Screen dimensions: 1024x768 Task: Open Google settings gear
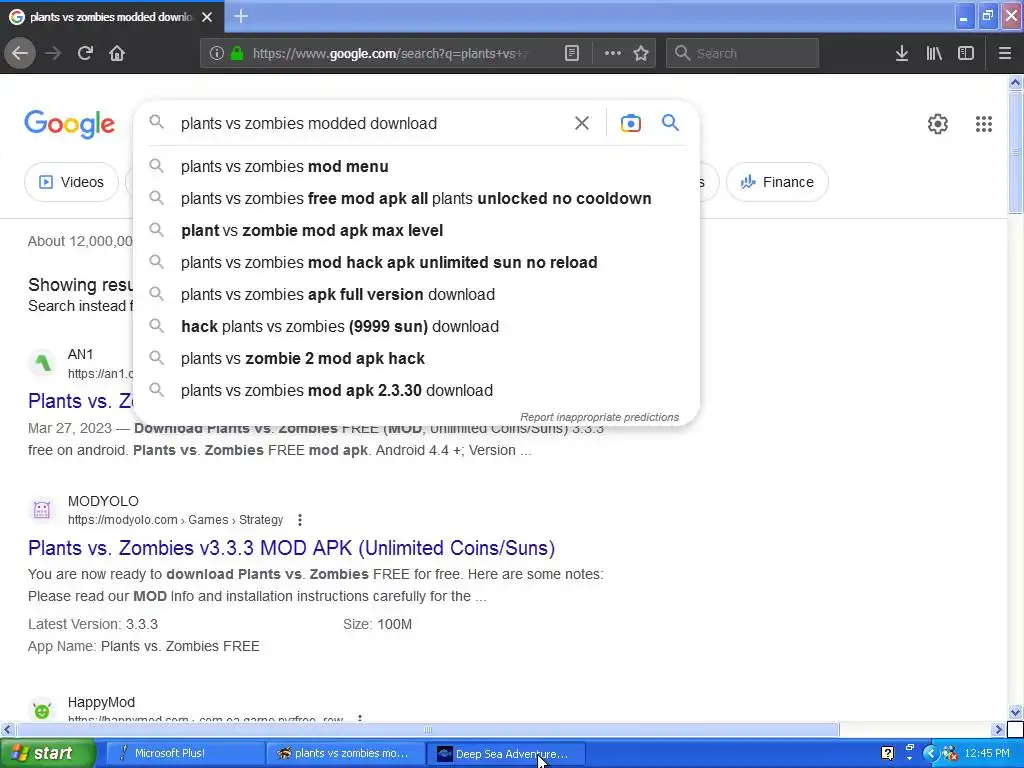pos(938,124)
